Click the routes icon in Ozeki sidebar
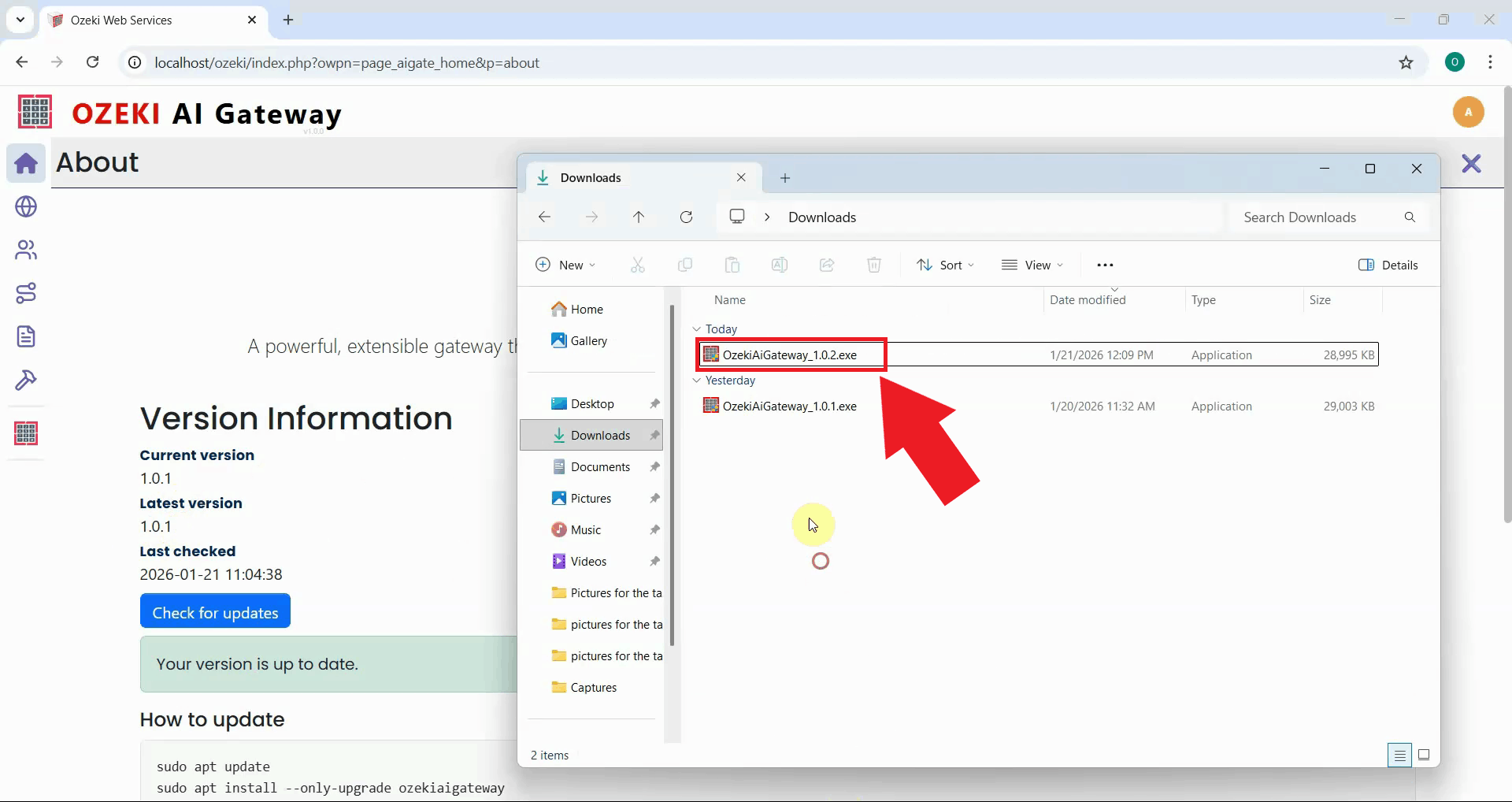Viewport: 1512px width, 802px height. 26,293
